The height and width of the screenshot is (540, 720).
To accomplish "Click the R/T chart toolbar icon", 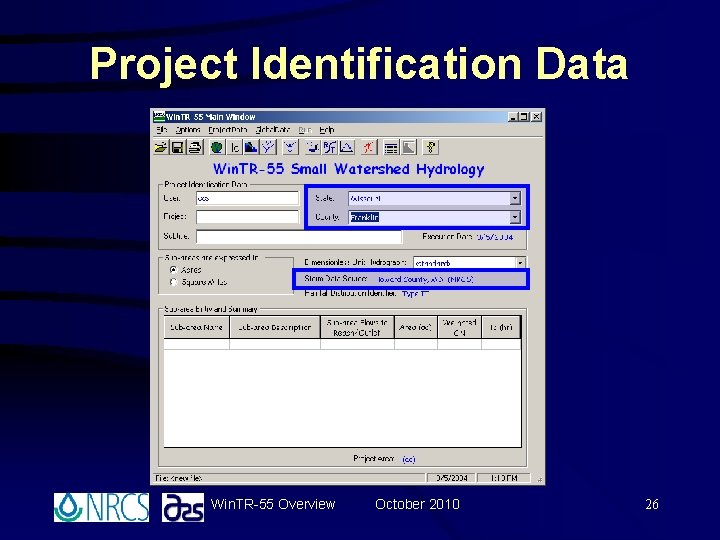I will coord(329,147).
